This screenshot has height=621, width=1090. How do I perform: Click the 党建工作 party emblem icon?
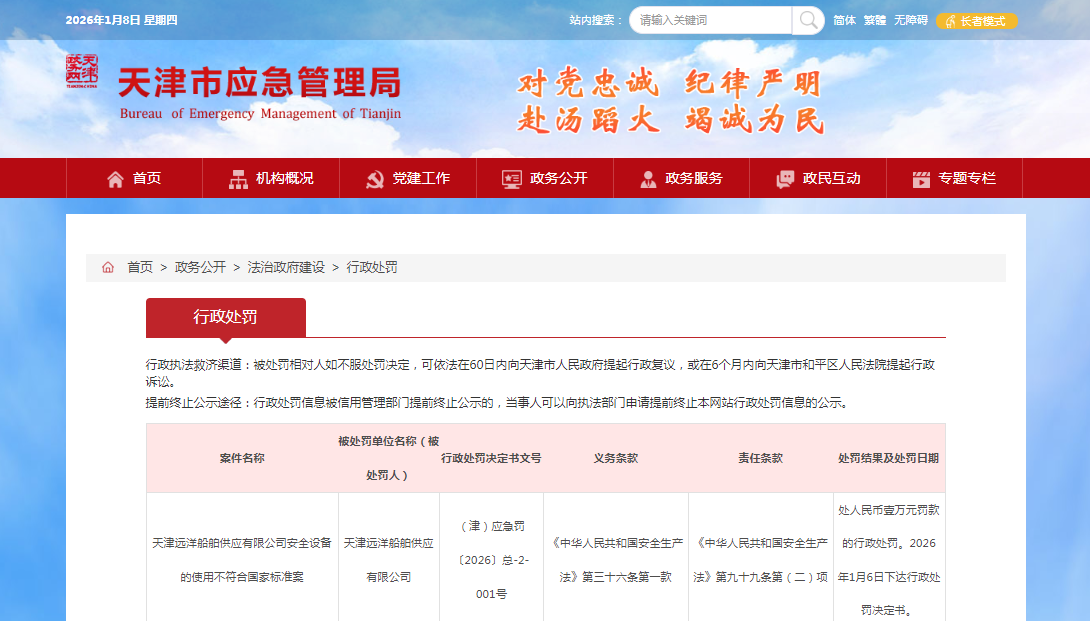pos(375,179)
